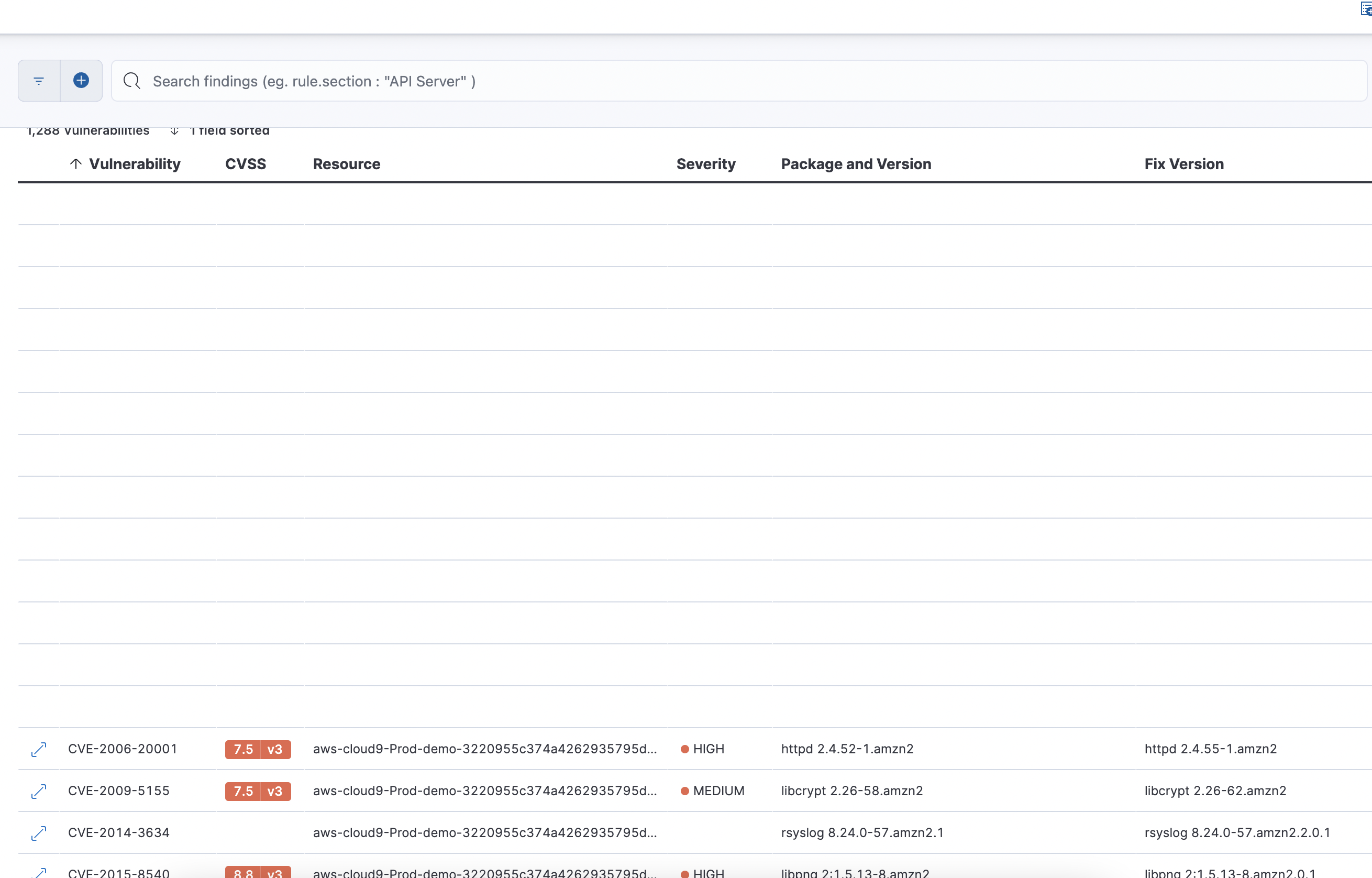Click the search magnifier icon
This screenshot has width=1372, height=878.
tap(131, 81)
